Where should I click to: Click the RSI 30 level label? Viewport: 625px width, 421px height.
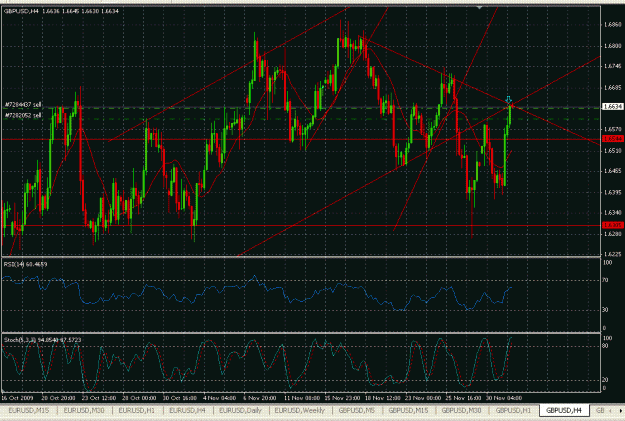pos(605,310)
